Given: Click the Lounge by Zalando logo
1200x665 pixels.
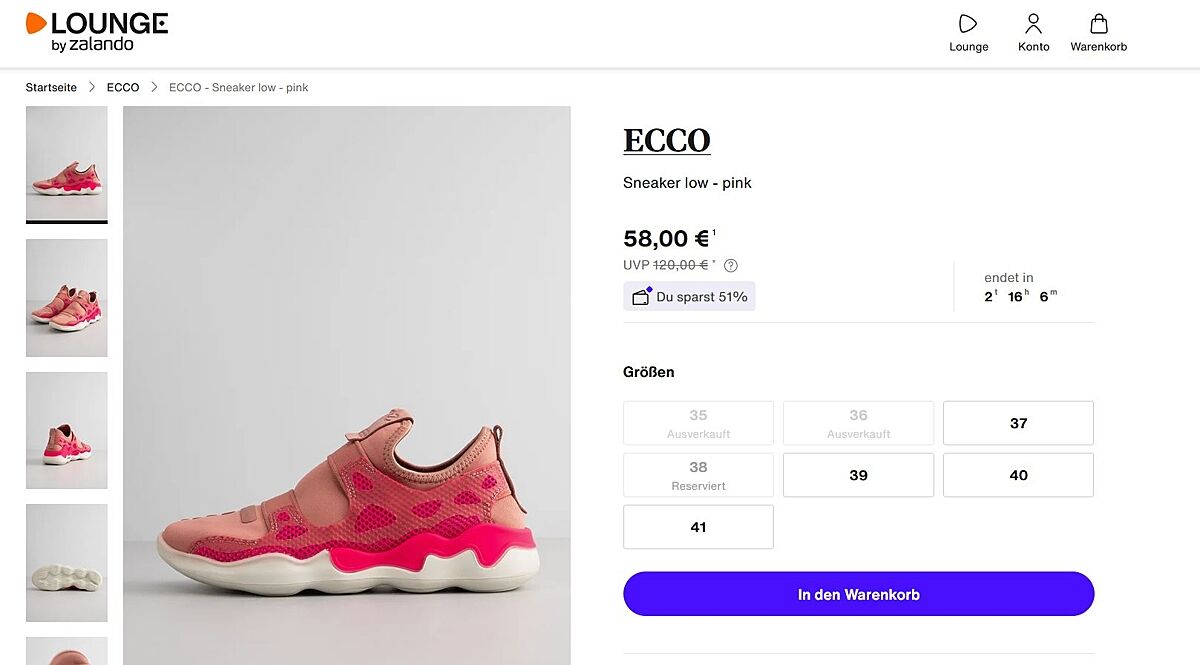Looking at the screenshot, I should click(97, 32).
